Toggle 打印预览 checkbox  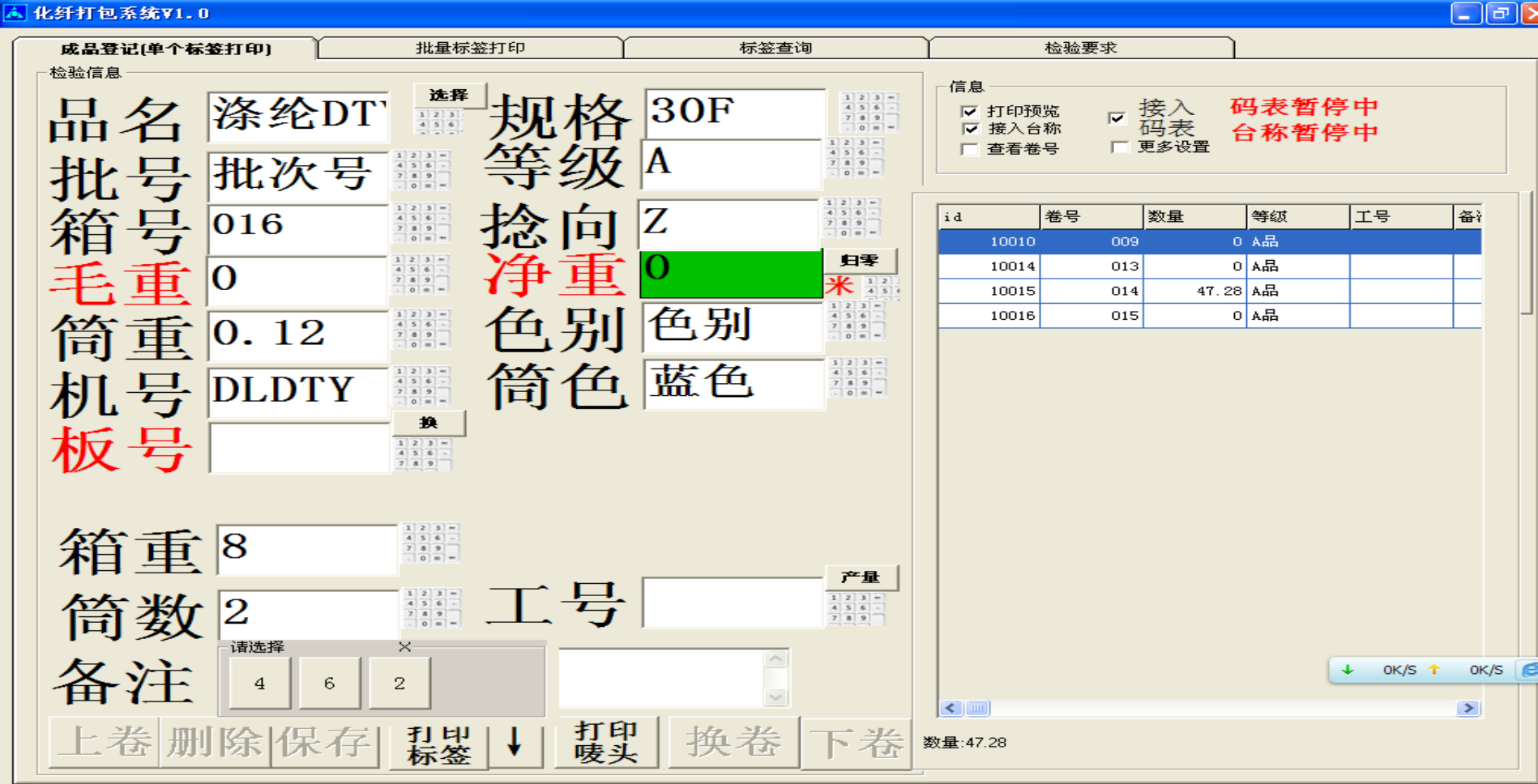coord(969,111)
